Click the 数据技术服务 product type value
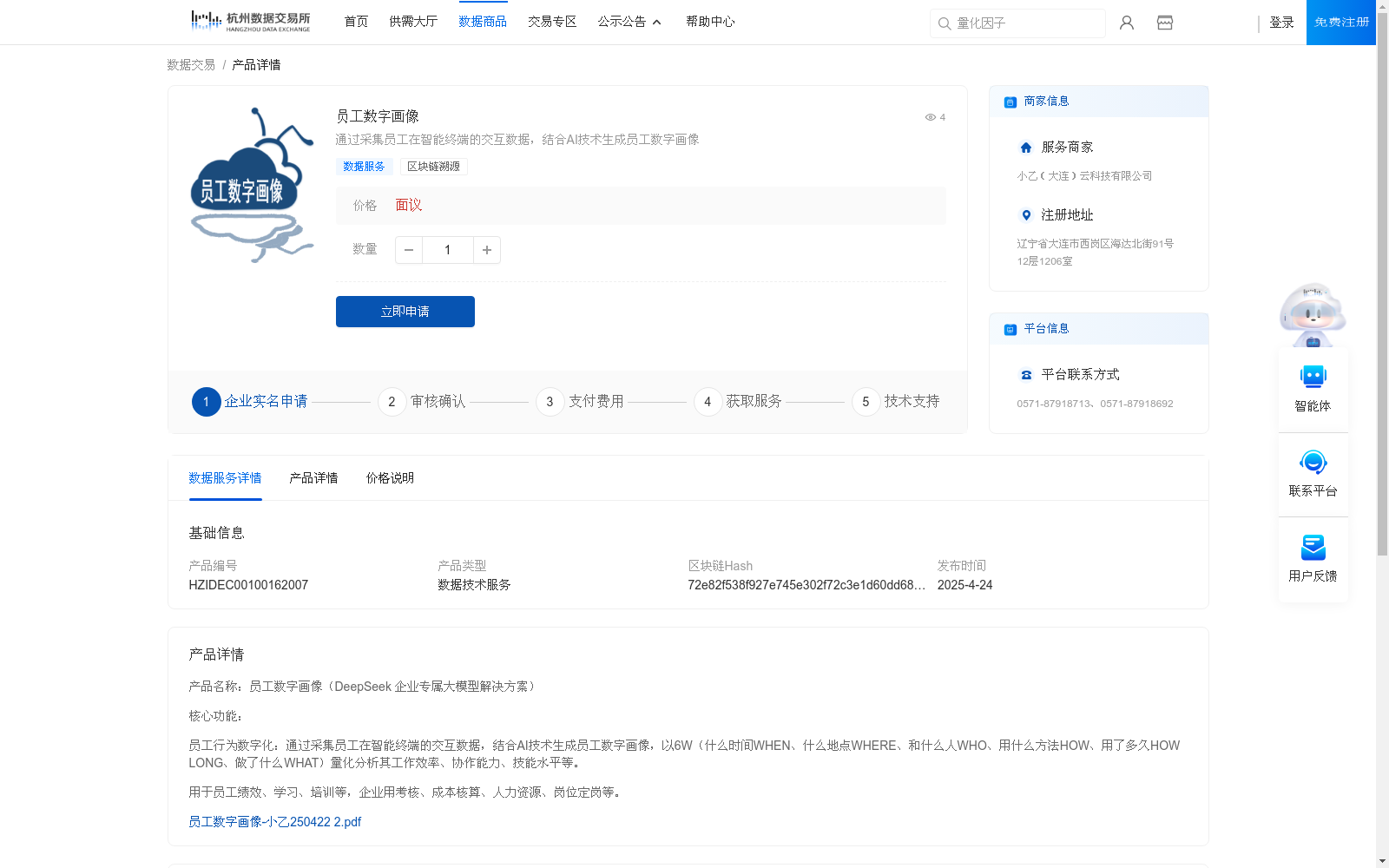 tap(474, 585)
